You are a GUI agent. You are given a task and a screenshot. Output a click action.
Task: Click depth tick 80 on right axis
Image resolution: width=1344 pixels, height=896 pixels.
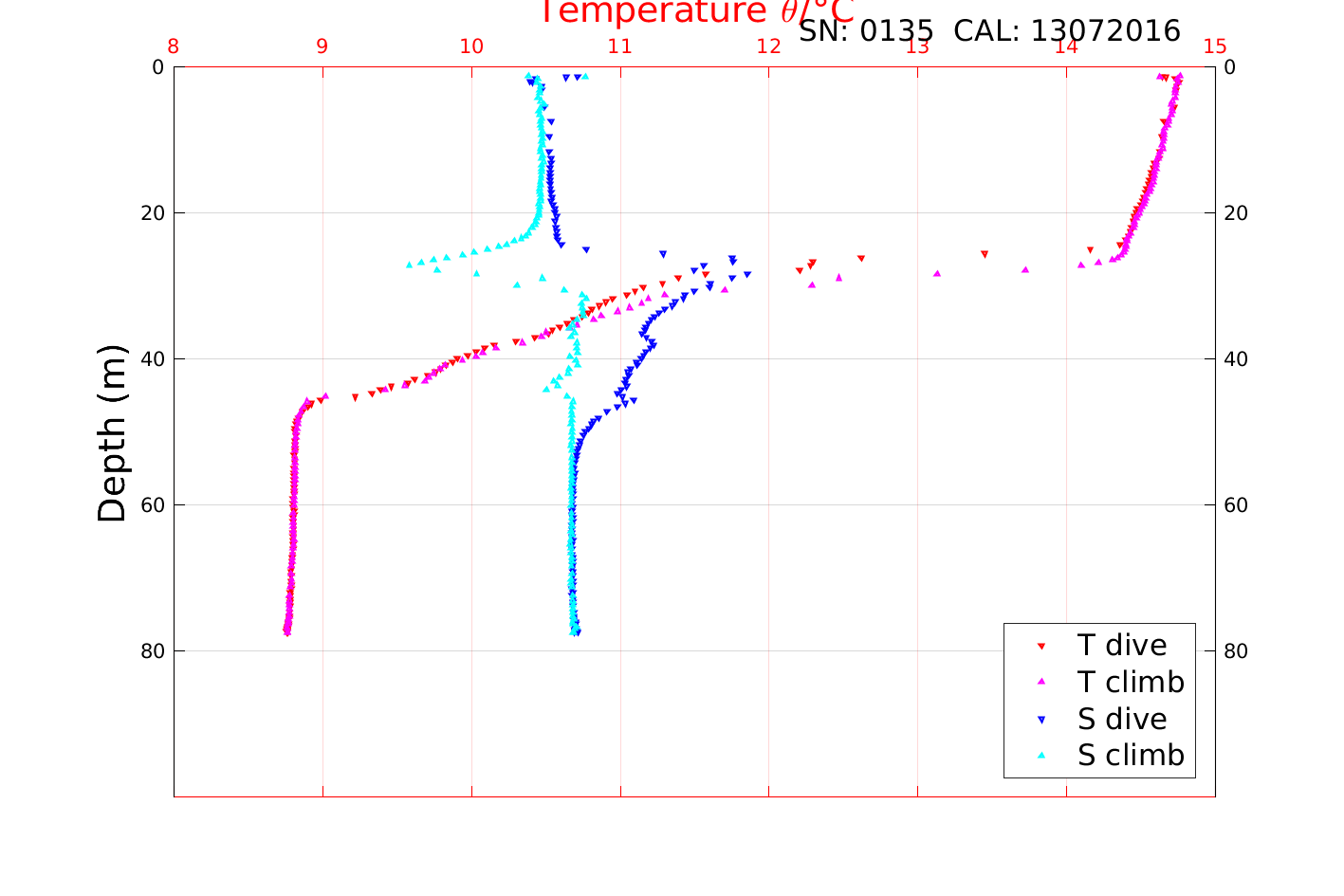pyautogui.click(x=1236, y=651)
